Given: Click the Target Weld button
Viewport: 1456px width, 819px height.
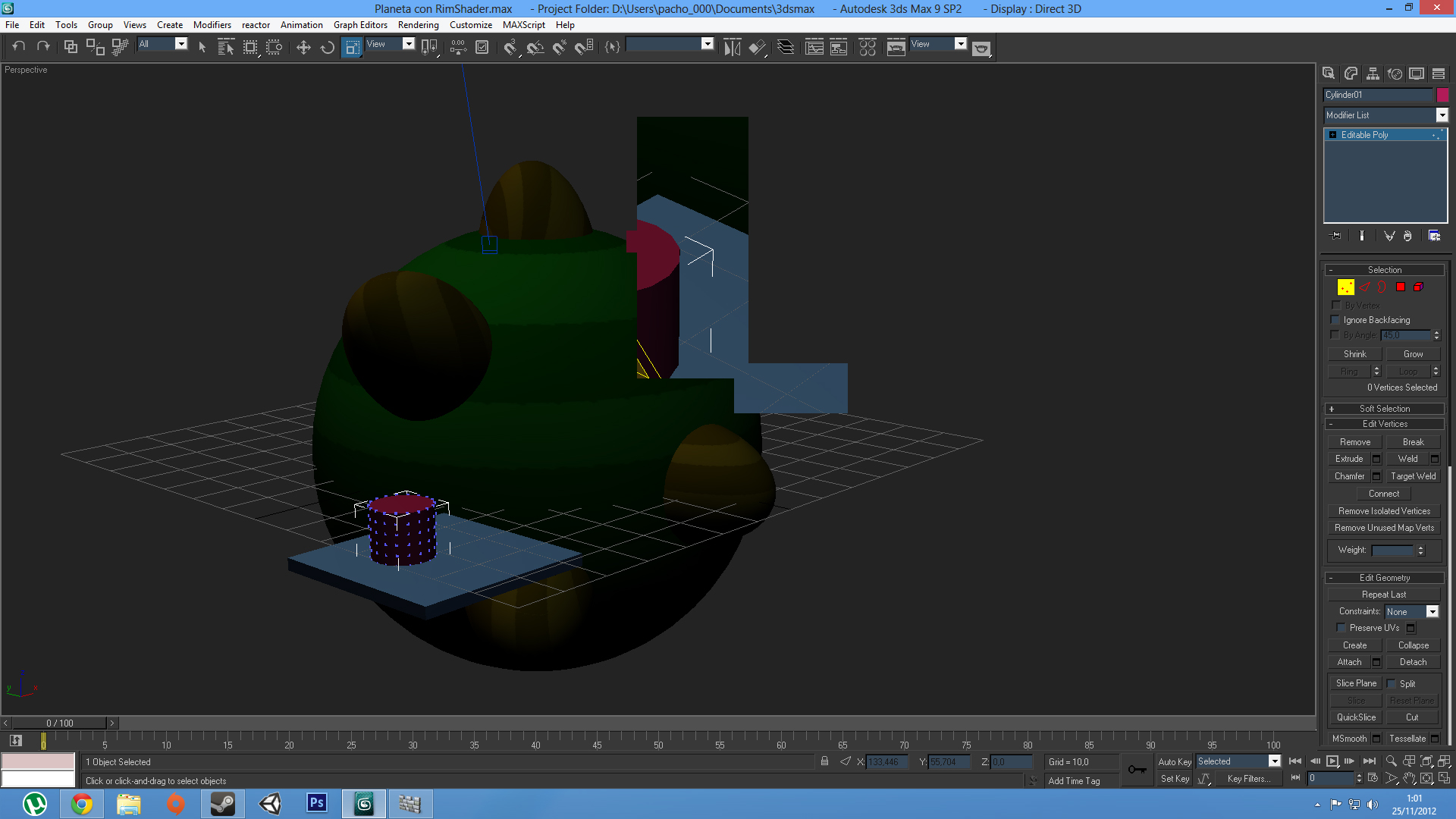Looking at the screenshot, I should [1413, 476].
